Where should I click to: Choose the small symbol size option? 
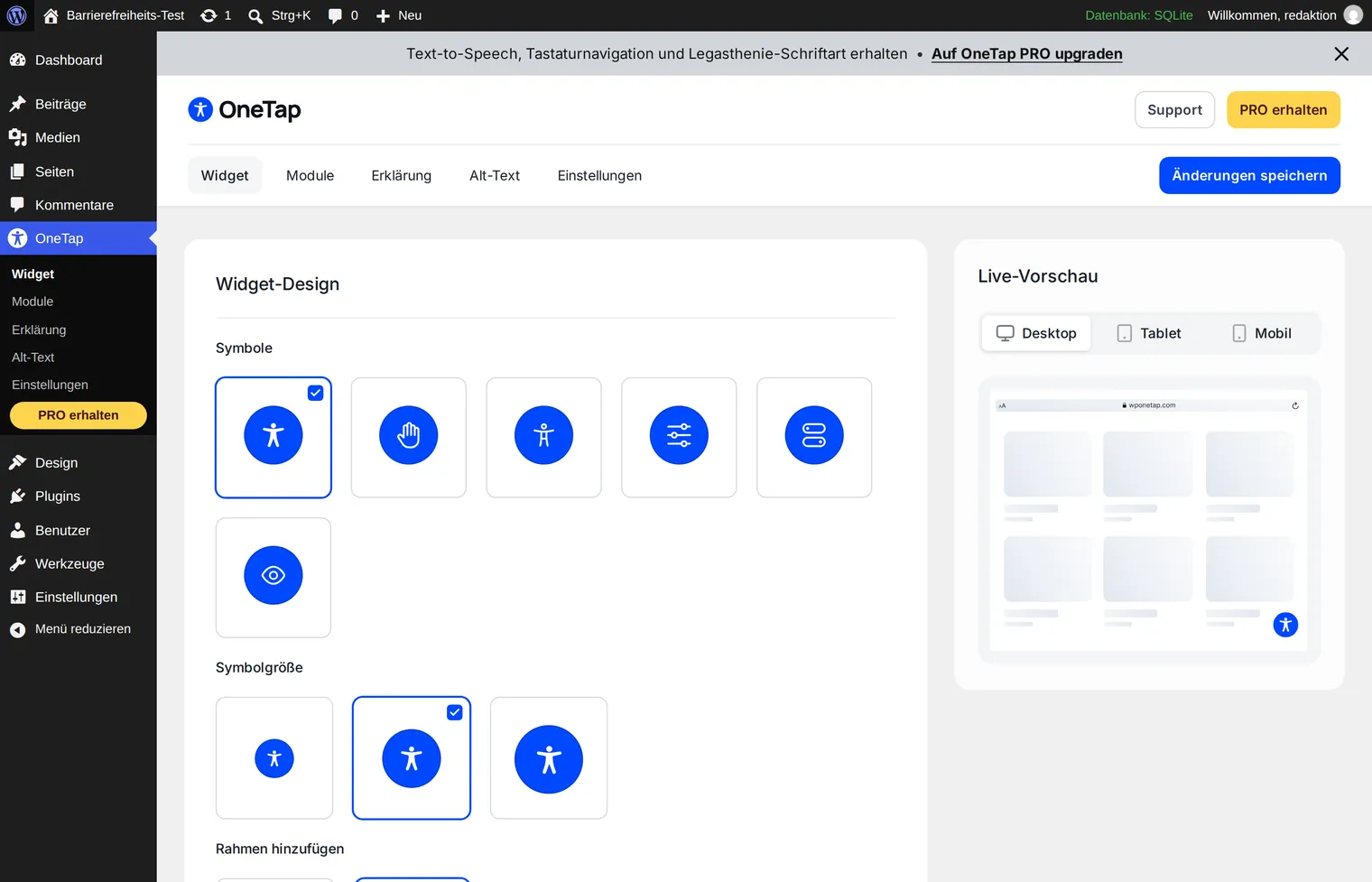274,758
